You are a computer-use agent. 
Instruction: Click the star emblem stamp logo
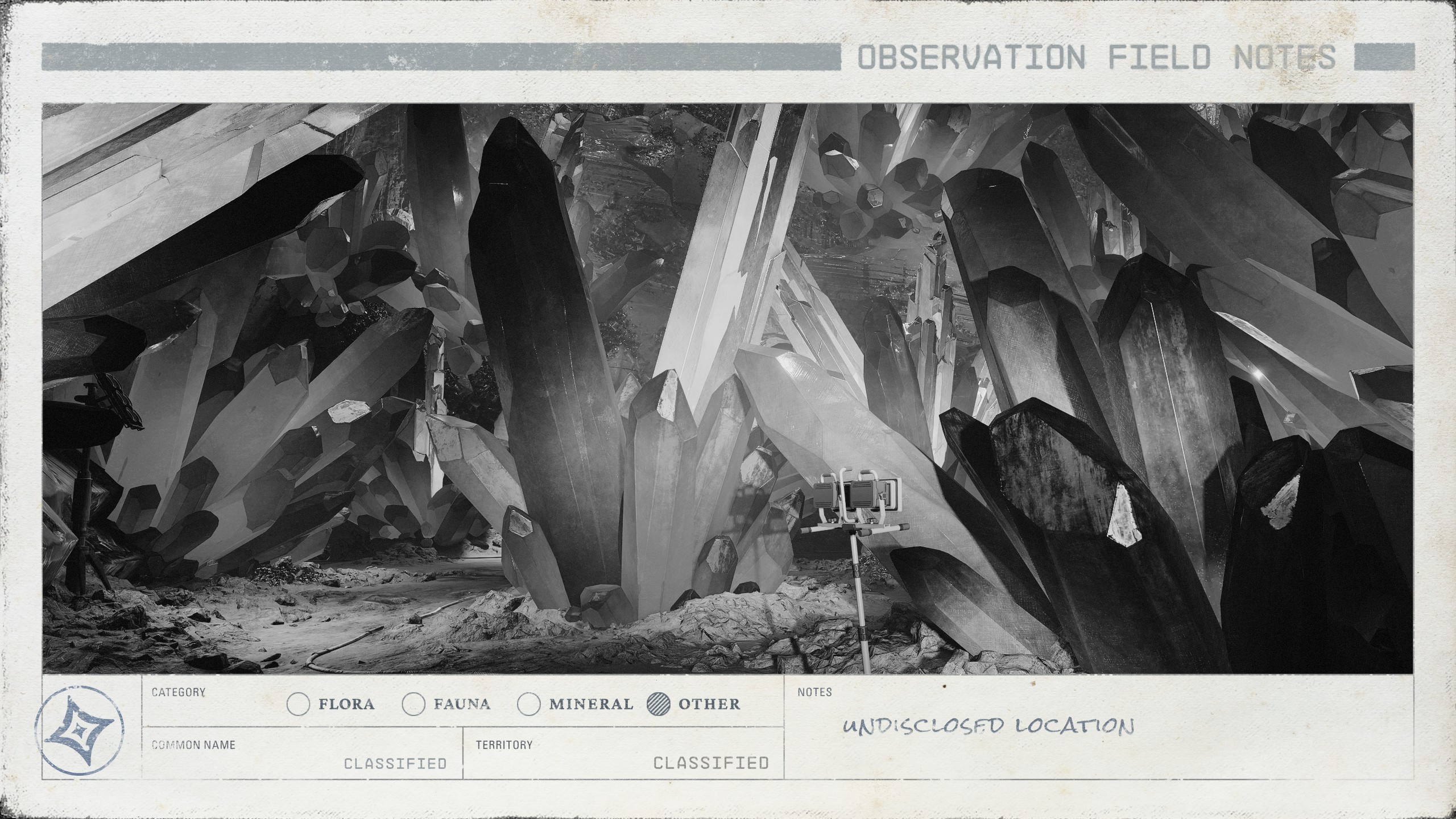click(80, 731)
